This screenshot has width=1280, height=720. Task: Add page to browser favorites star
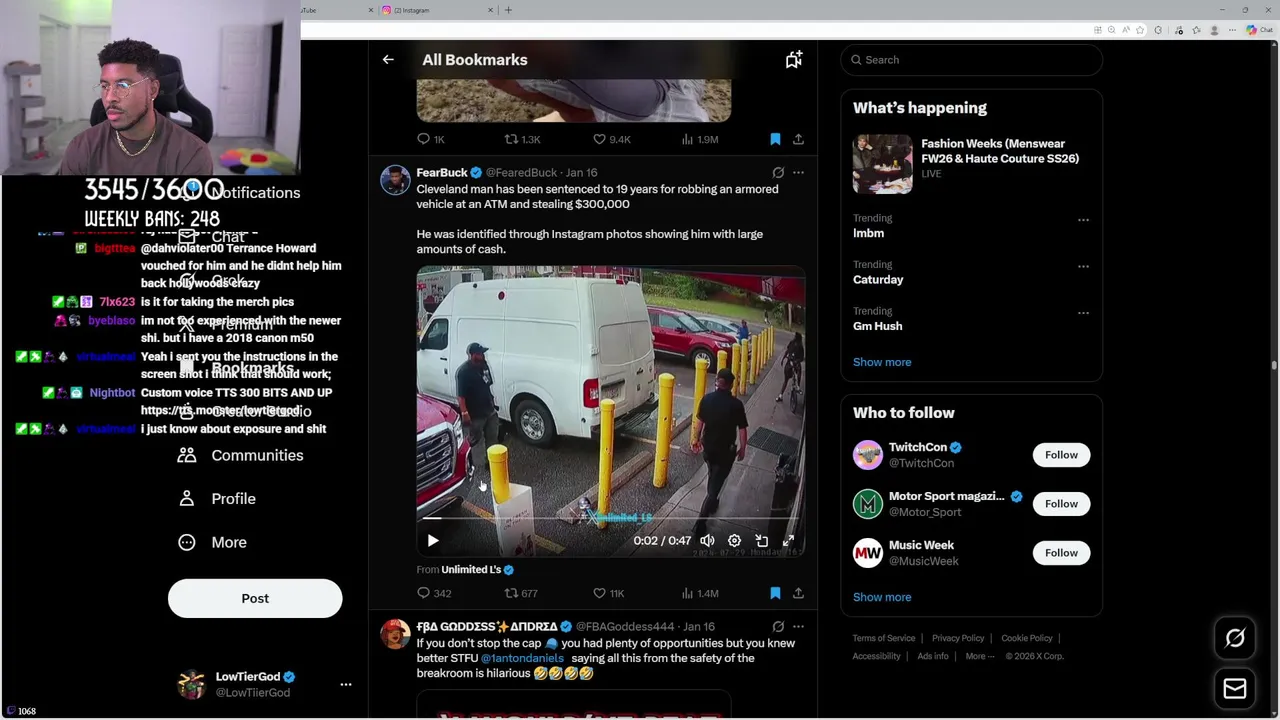pos(1139,30)
